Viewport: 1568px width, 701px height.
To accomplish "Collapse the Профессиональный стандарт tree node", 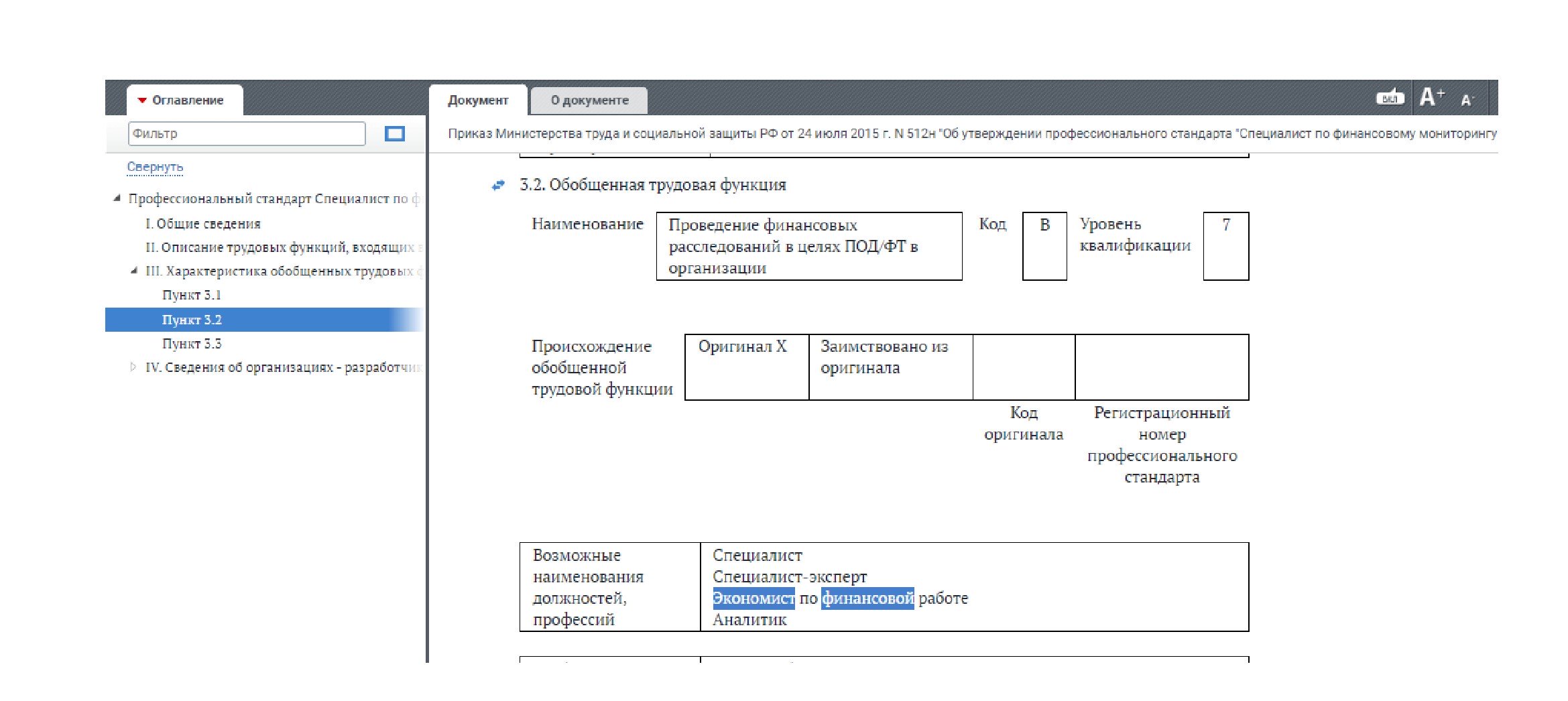I will (117, 198).
